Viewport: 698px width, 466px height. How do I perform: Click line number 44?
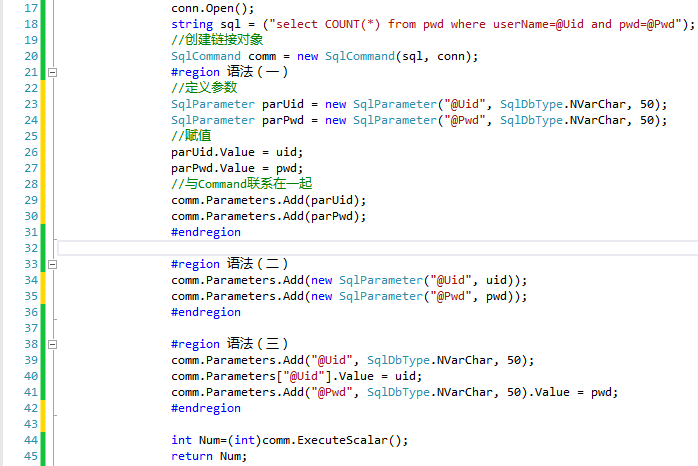[x=31, y=440]
